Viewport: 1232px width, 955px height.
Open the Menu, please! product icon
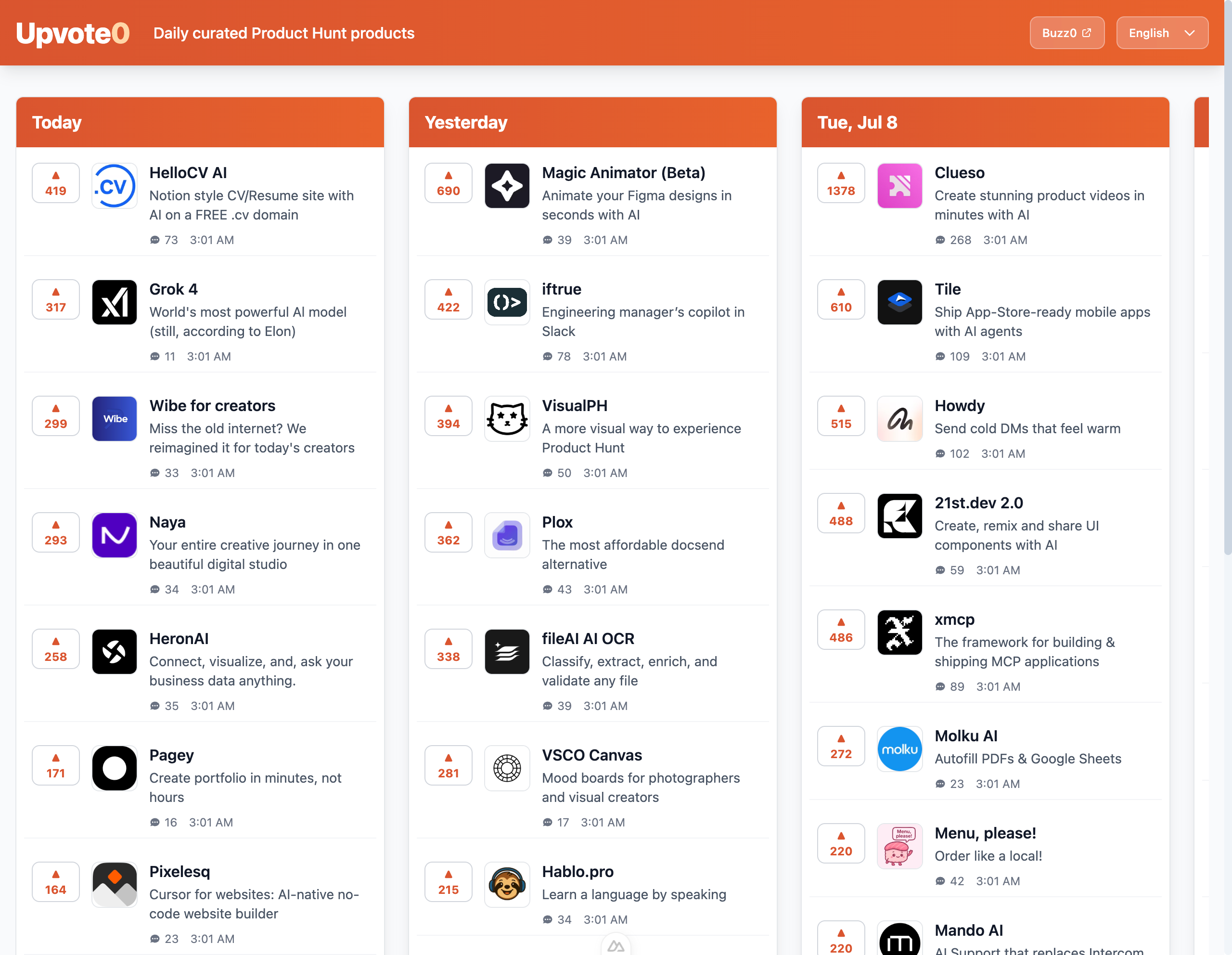coord(899,846)
